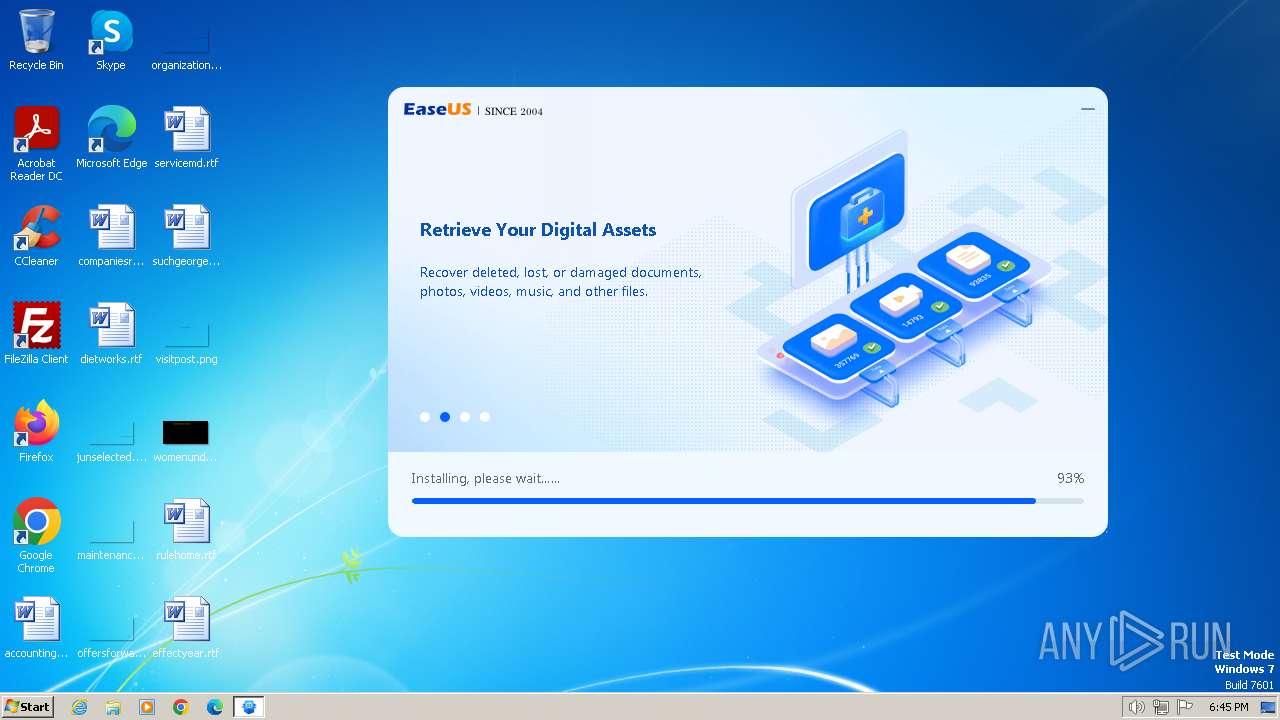Screen dimensions: 1280x720
Task: Open CCleaner desktop shortcut
Action: pyautogui.click(x=36, y=236)
